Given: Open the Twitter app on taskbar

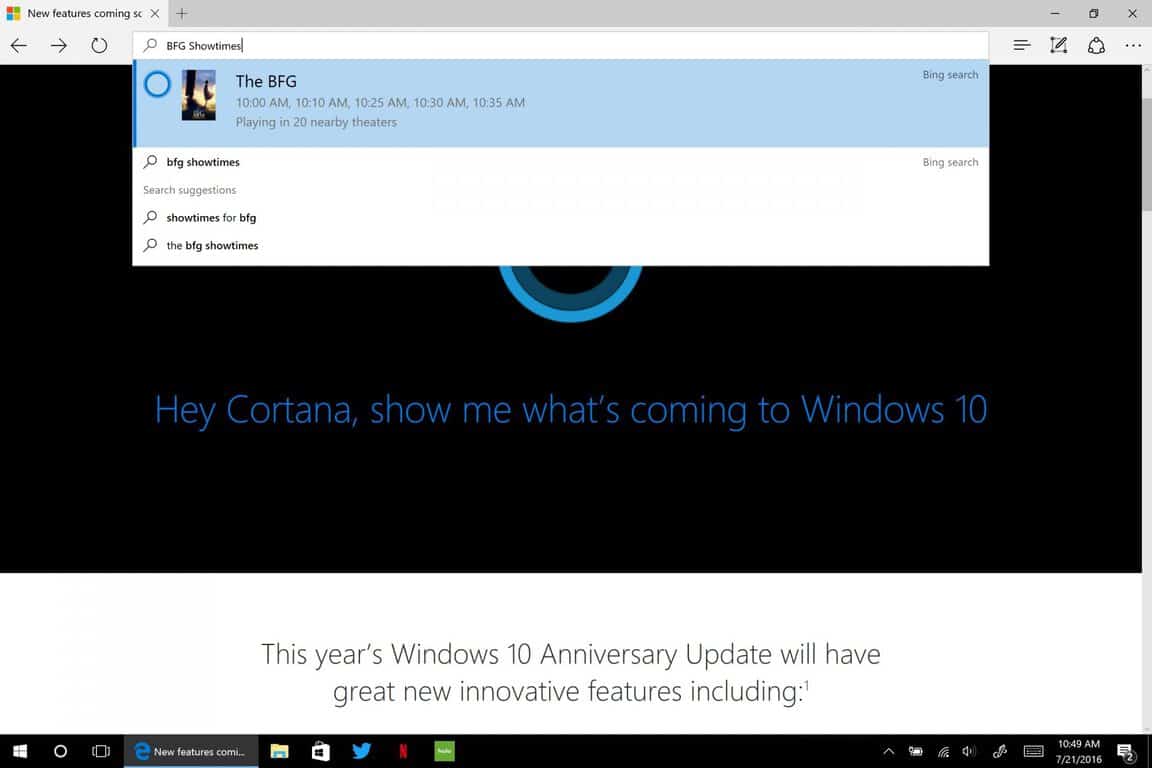Looking at the screenshot, I should tap(361, 751).
